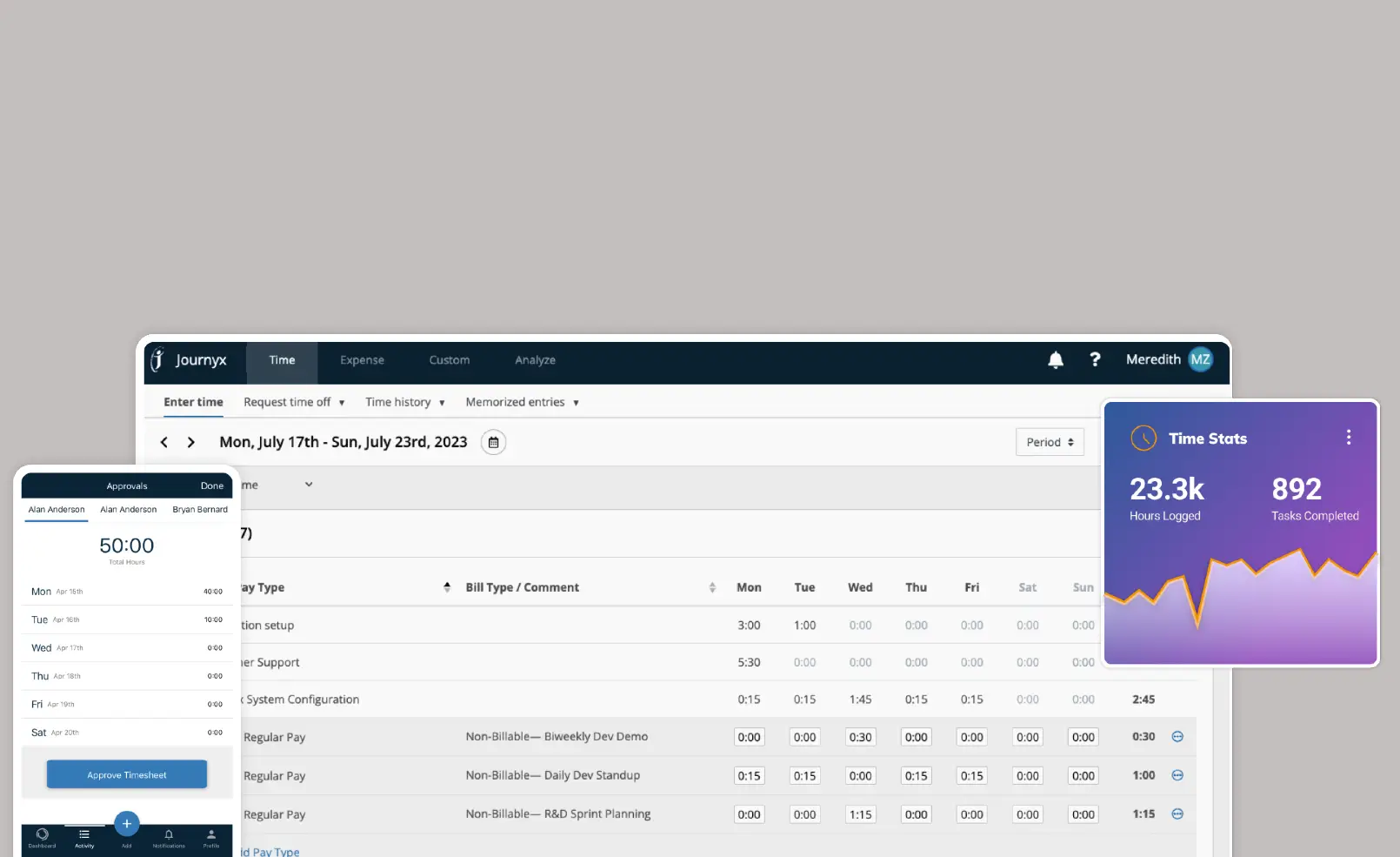Open Profile from the mobile nav bar

210,835
